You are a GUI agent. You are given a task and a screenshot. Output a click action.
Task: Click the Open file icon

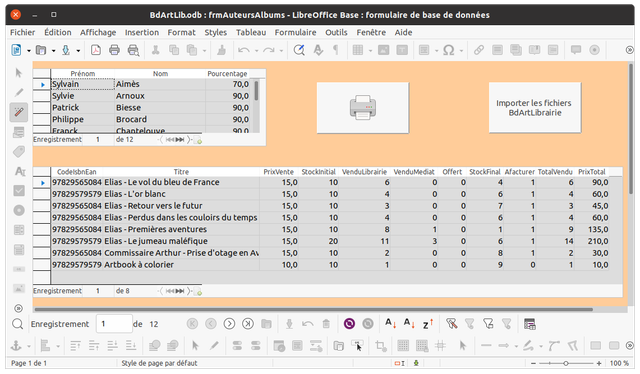click(x=41, y=50)
